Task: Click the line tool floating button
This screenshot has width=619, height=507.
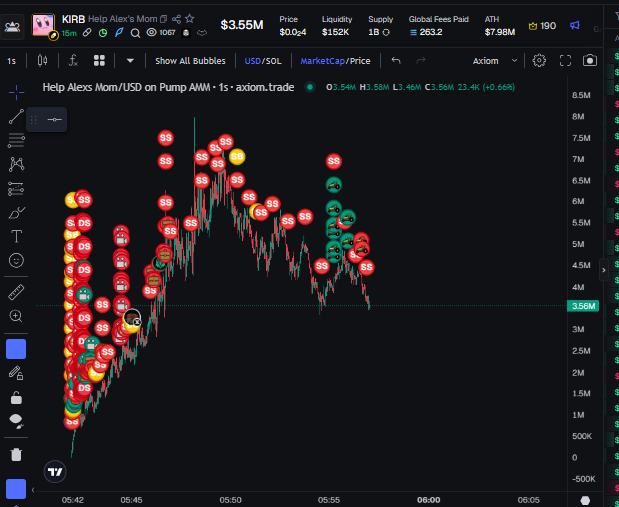Action: pyautogui.click(x=54, y=119)
